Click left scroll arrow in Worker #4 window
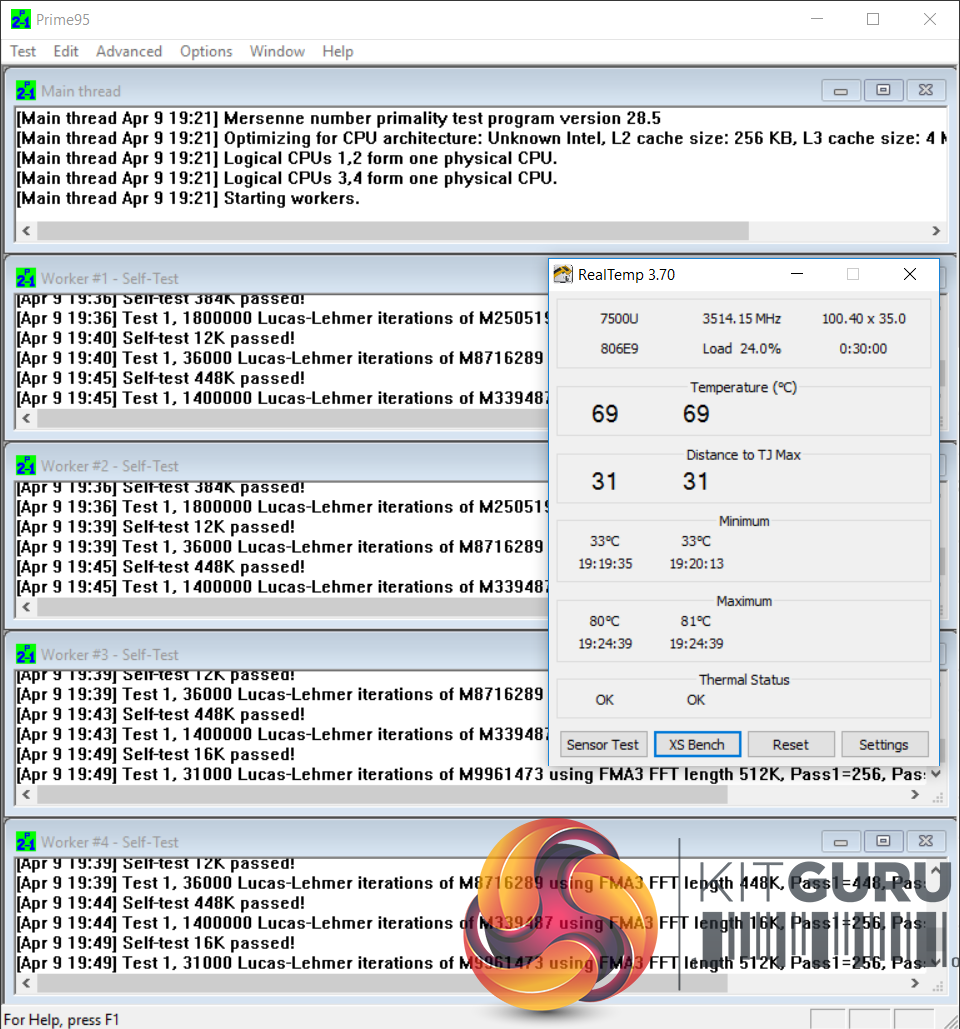Viewport: 960px width, 1029px height. pos(26,983)
